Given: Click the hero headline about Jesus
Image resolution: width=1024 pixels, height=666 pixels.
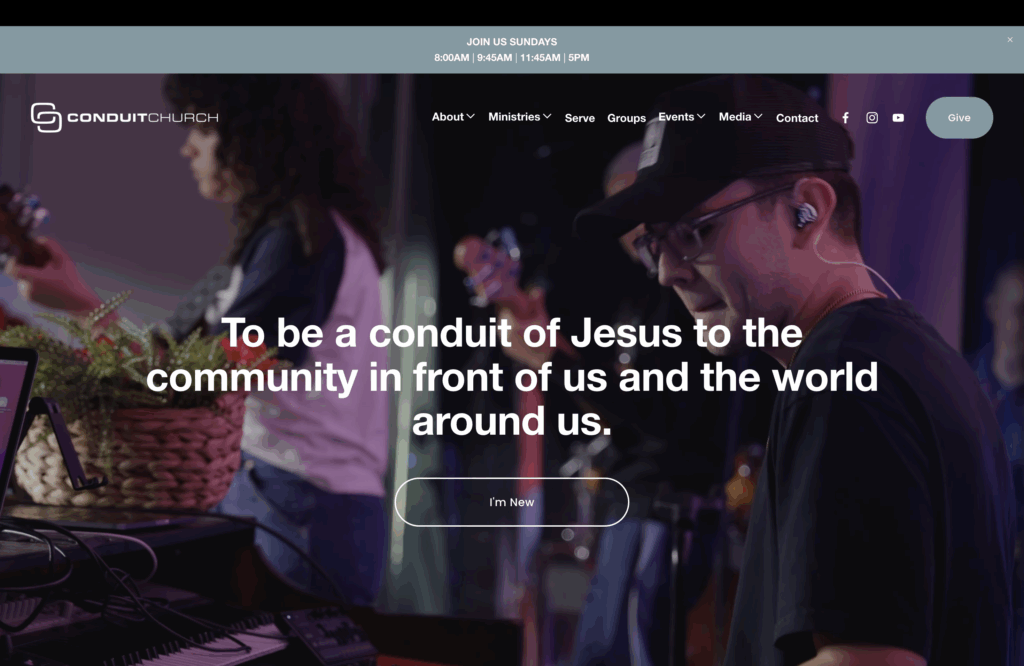Looking at the screenshot, I should (x=512, y=377).
